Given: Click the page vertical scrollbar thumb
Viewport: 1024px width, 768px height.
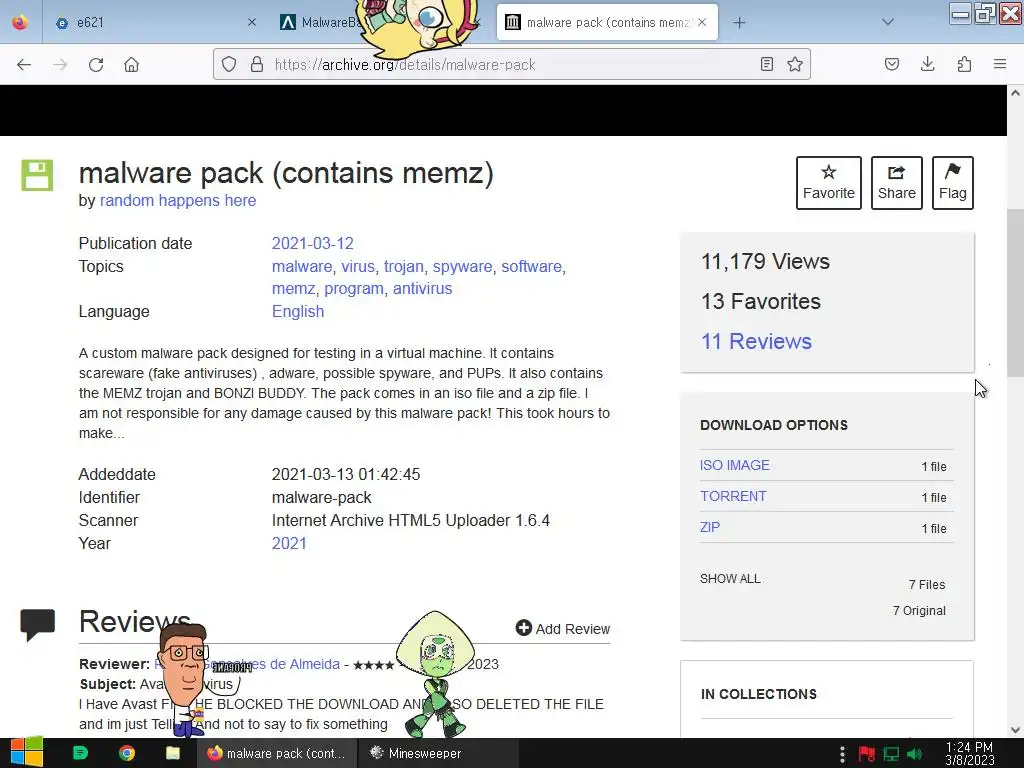Looking at the screenshot, I should tap(1015, 293).
